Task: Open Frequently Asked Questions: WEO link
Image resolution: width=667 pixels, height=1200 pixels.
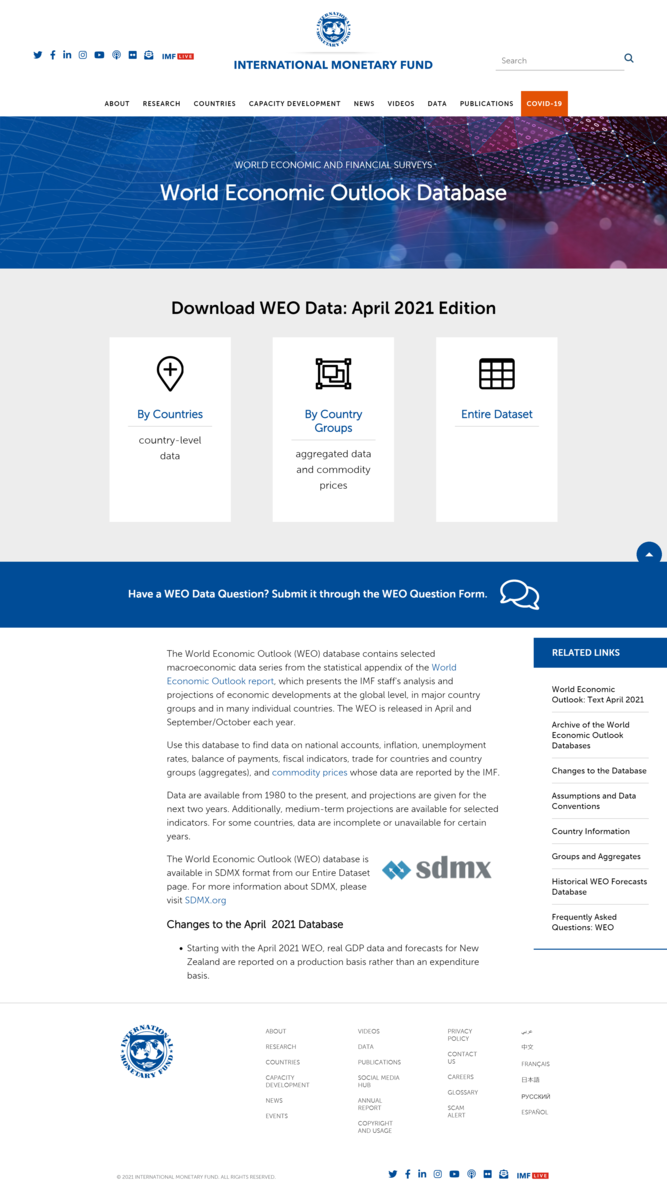Action: point(584,922)
